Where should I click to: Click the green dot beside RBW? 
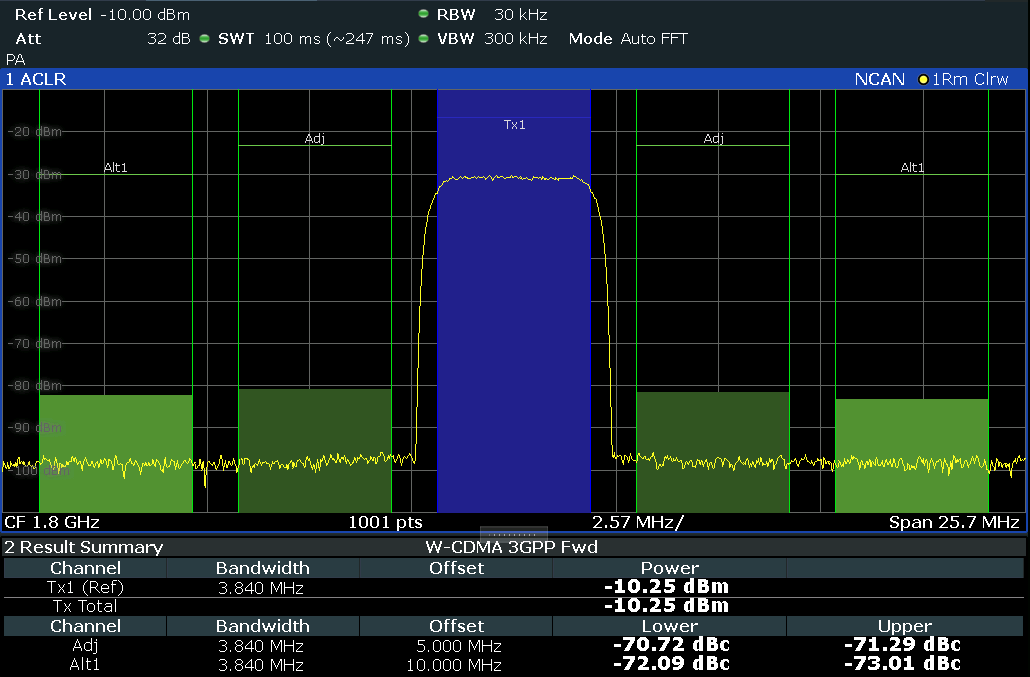point(423,15)
